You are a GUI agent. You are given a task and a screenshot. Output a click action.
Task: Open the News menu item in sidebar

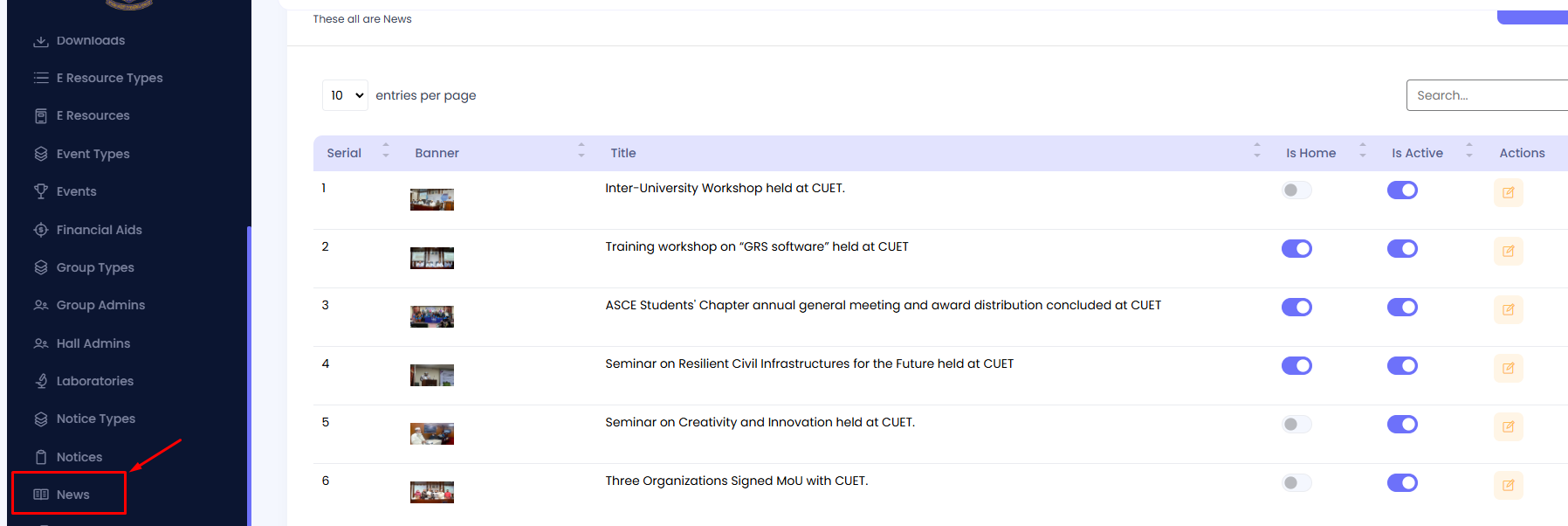72,495
